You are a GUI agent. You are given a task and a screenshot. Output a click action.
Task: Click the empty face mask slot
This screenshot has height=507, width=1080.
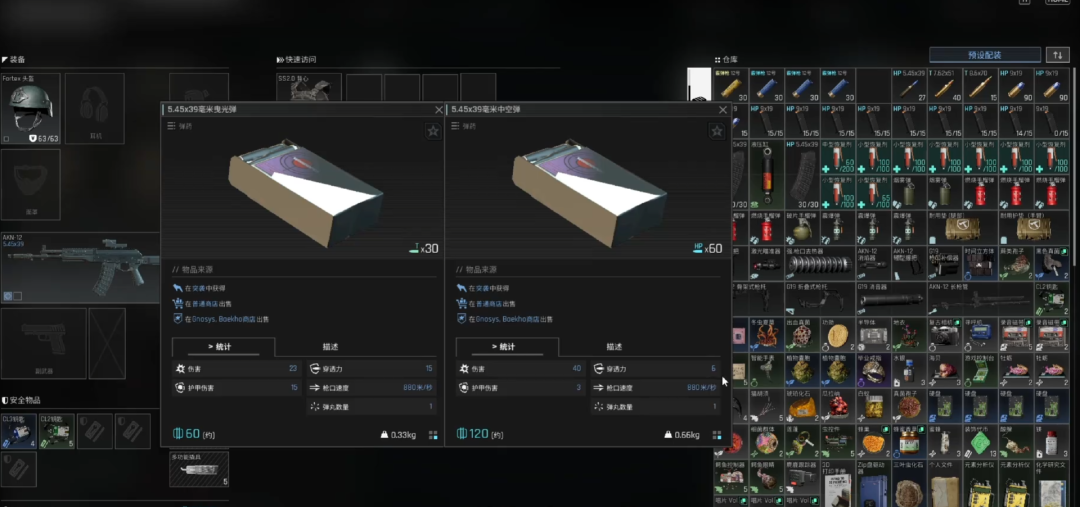30,185
